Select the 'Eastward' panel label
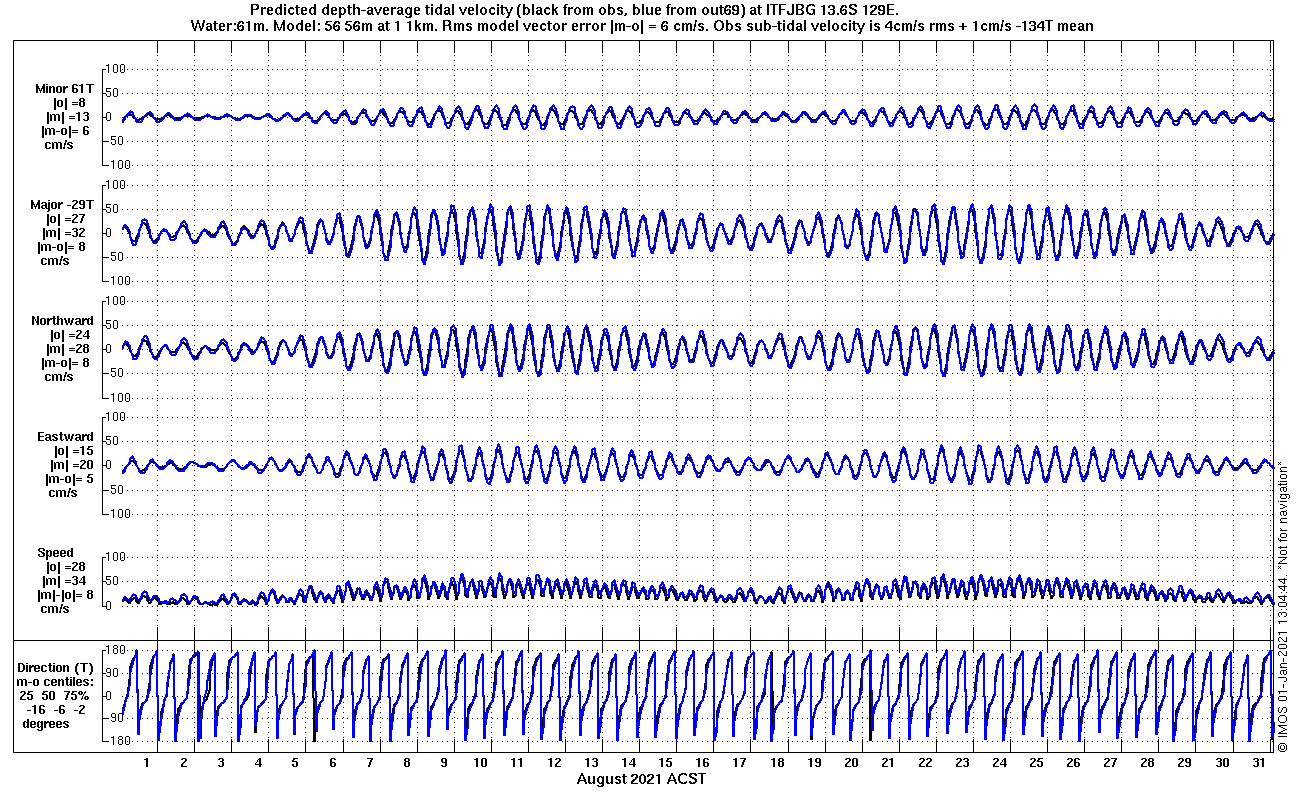The width and height of the screenshot is (1300, 800). pos(65,437)
